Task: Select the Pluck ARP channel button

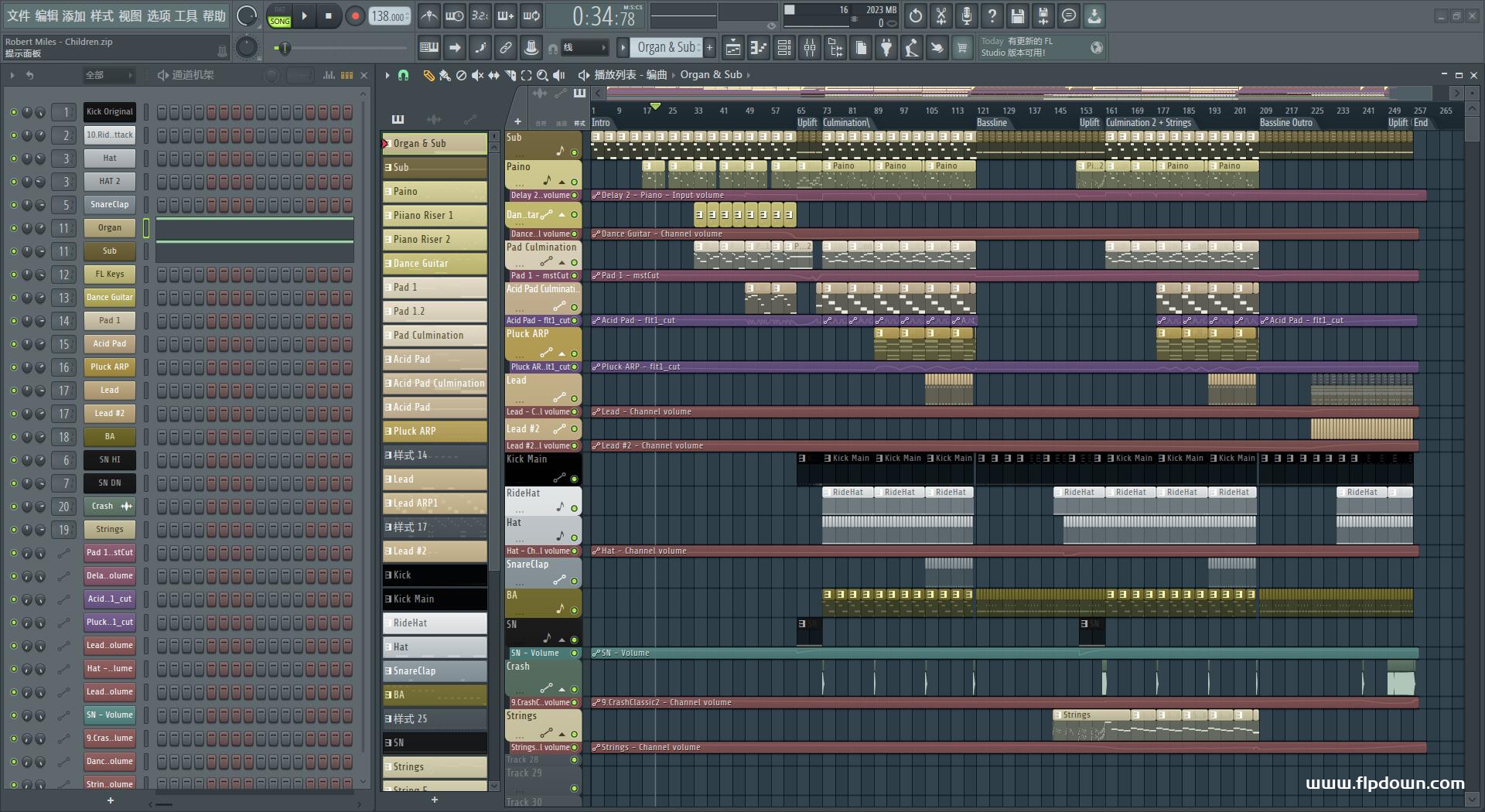Action: point(109,367)
